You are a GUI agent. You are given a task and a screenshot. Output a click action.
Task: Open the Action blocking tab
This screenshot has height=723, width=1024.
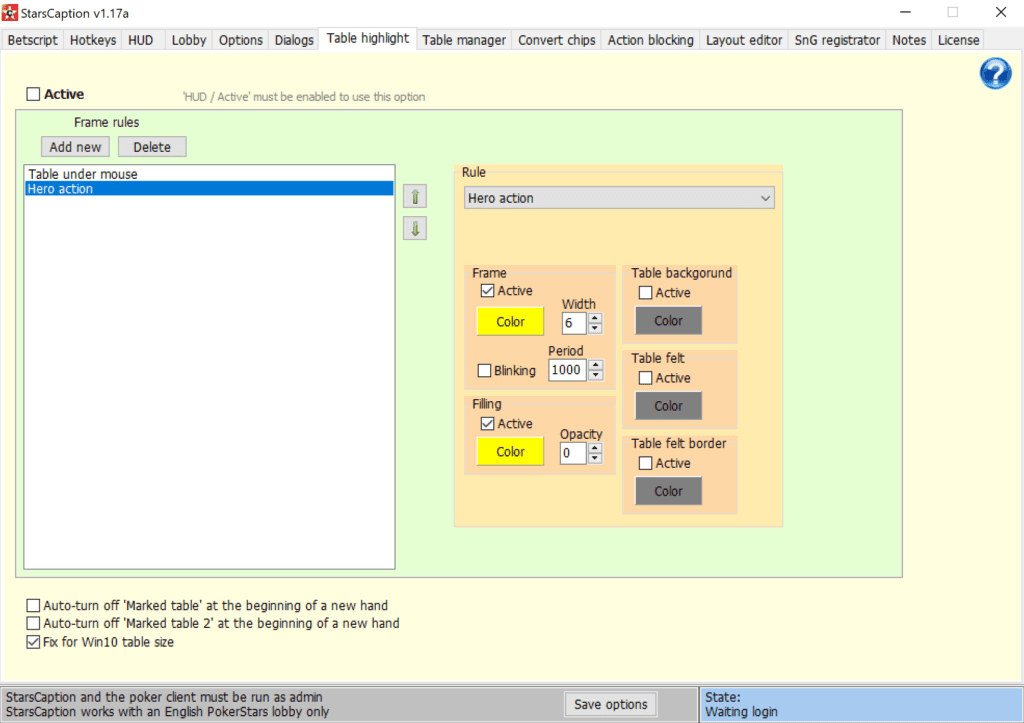pyautogui.click(x=650, y=40)
